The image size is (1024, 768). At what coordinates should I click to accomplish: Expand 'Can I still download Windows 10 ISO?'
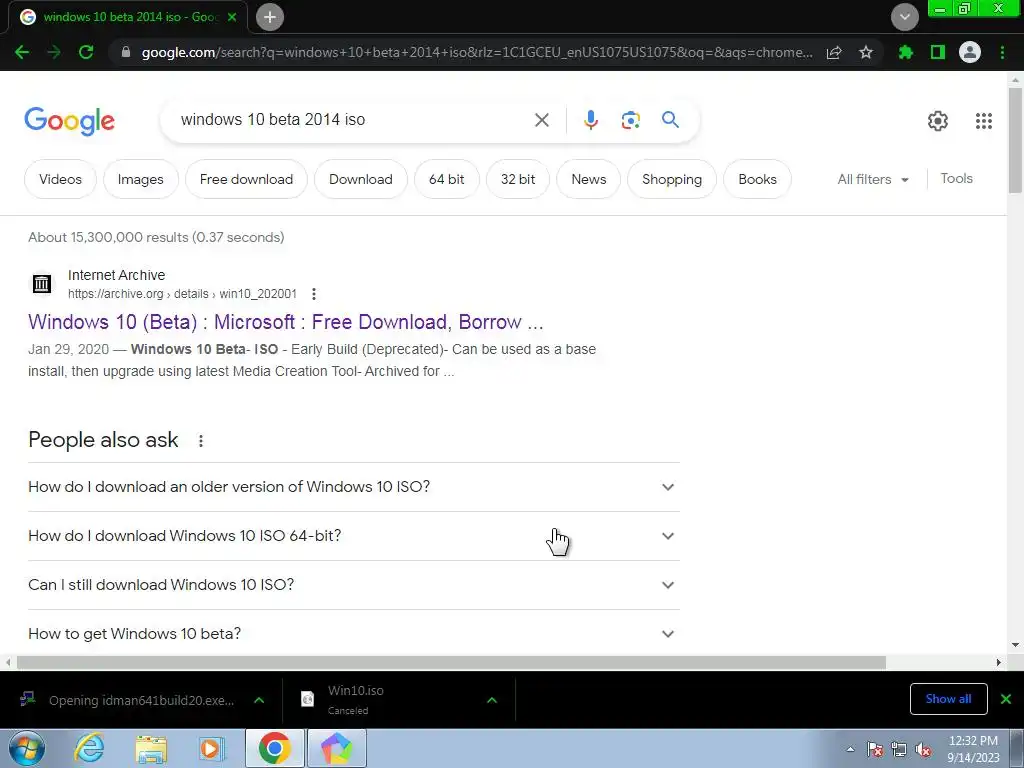pyautogui.click(x=354, y=585)
